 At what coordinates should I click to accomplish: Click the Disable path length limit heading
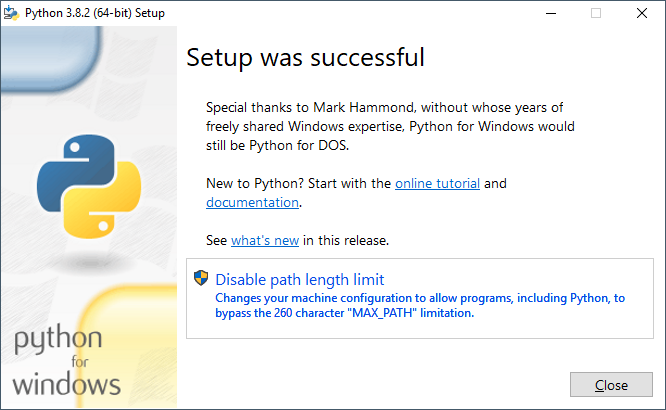coord(299,280)
